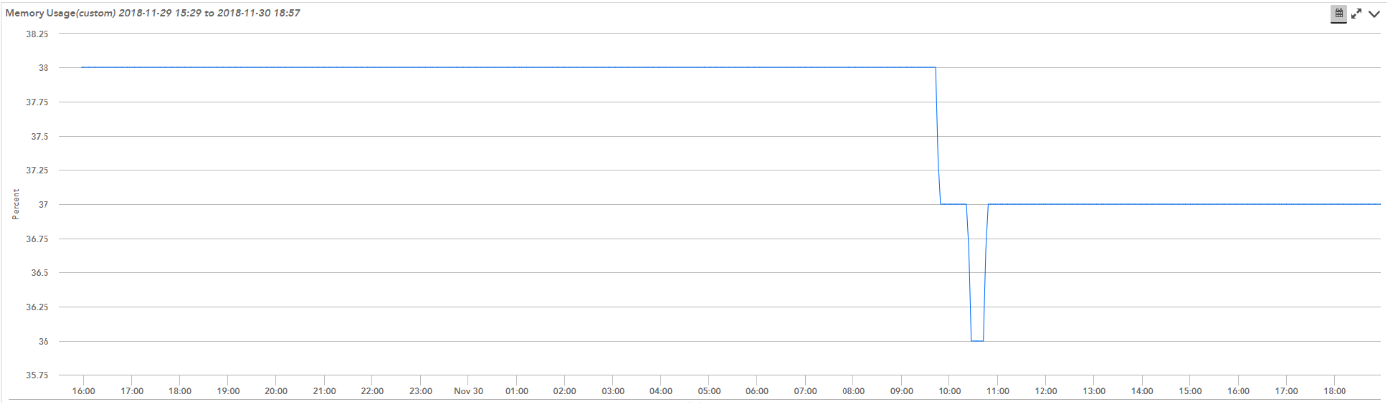
Task: Click the 37 value on Percent axis
Action: 43,204
